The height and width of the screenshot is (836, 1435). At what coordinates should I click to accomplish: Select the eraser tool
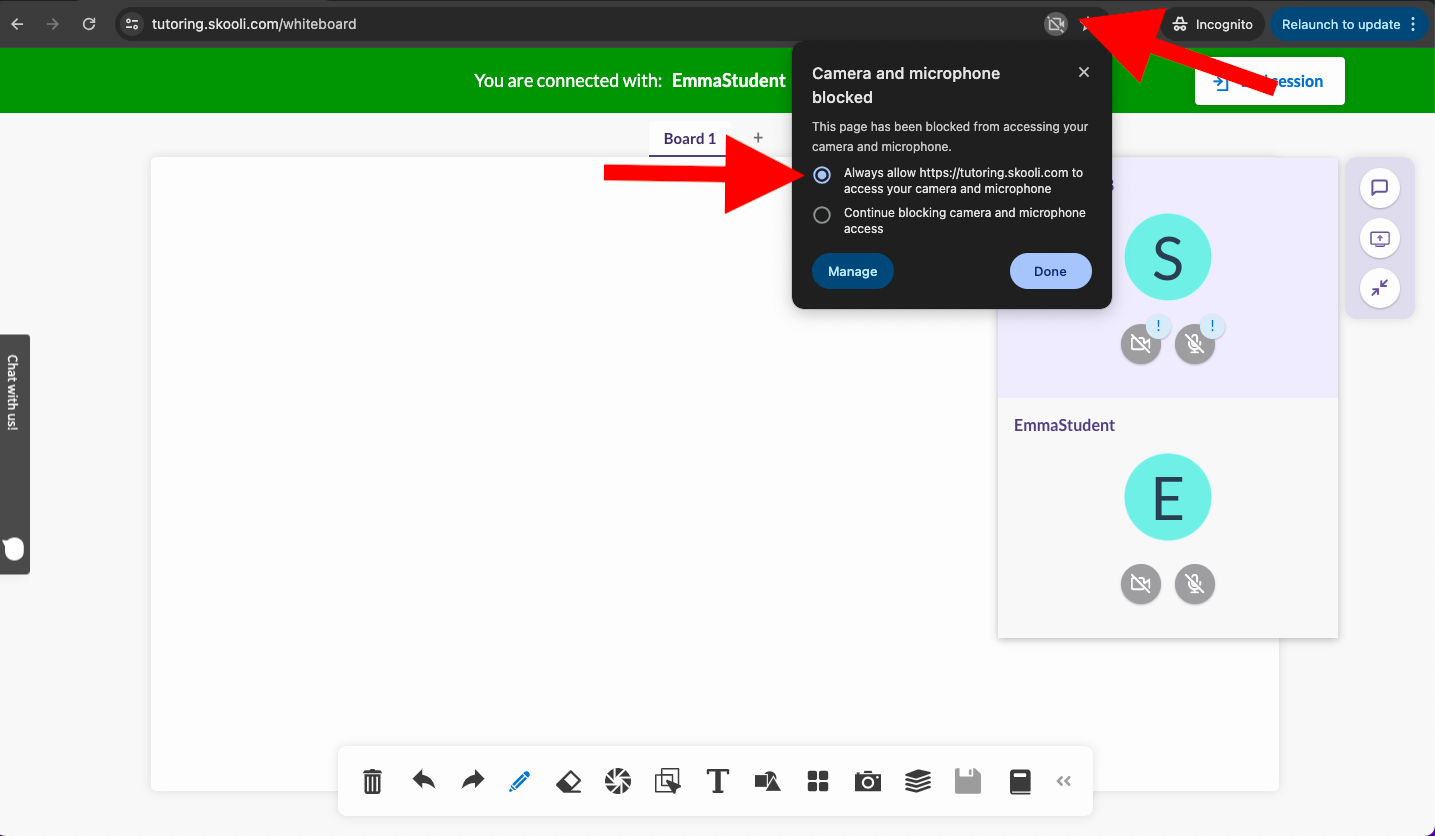click(x=568, y=781)
